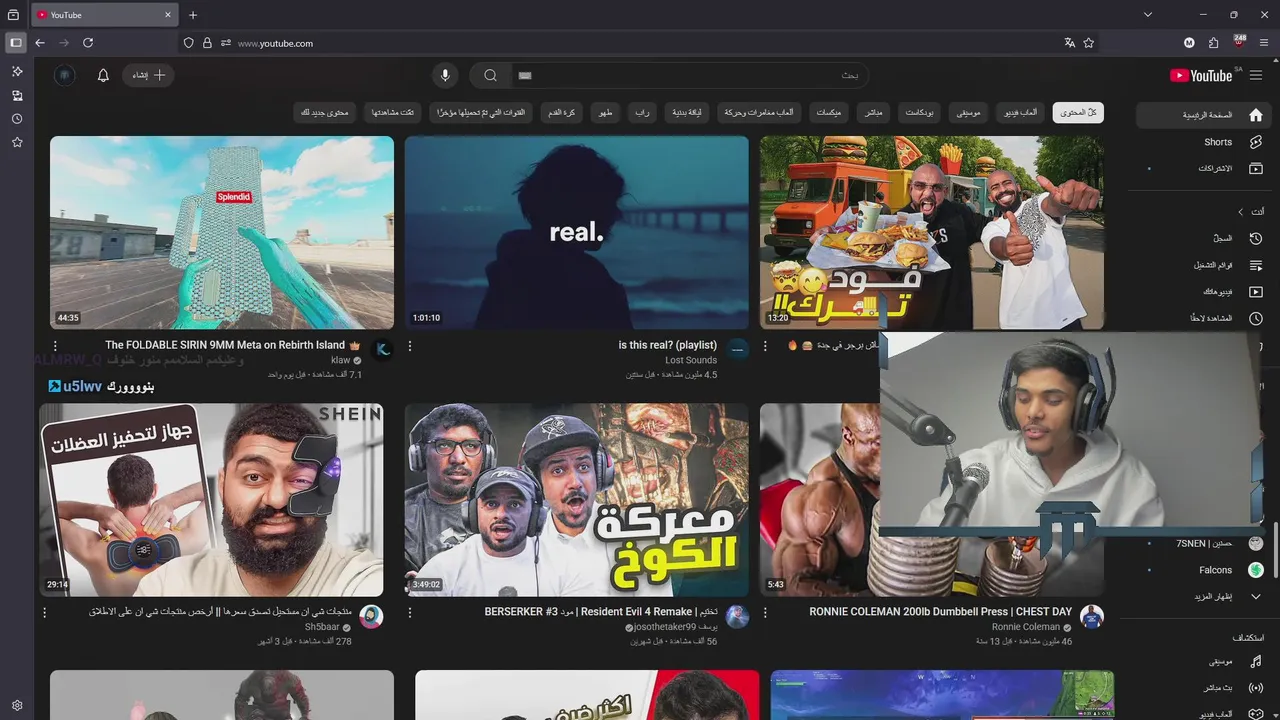Screen dimensions: 1280x720
Task: Select the New to you (محتوى جديد لك) chip
Action: pos(325,113)
